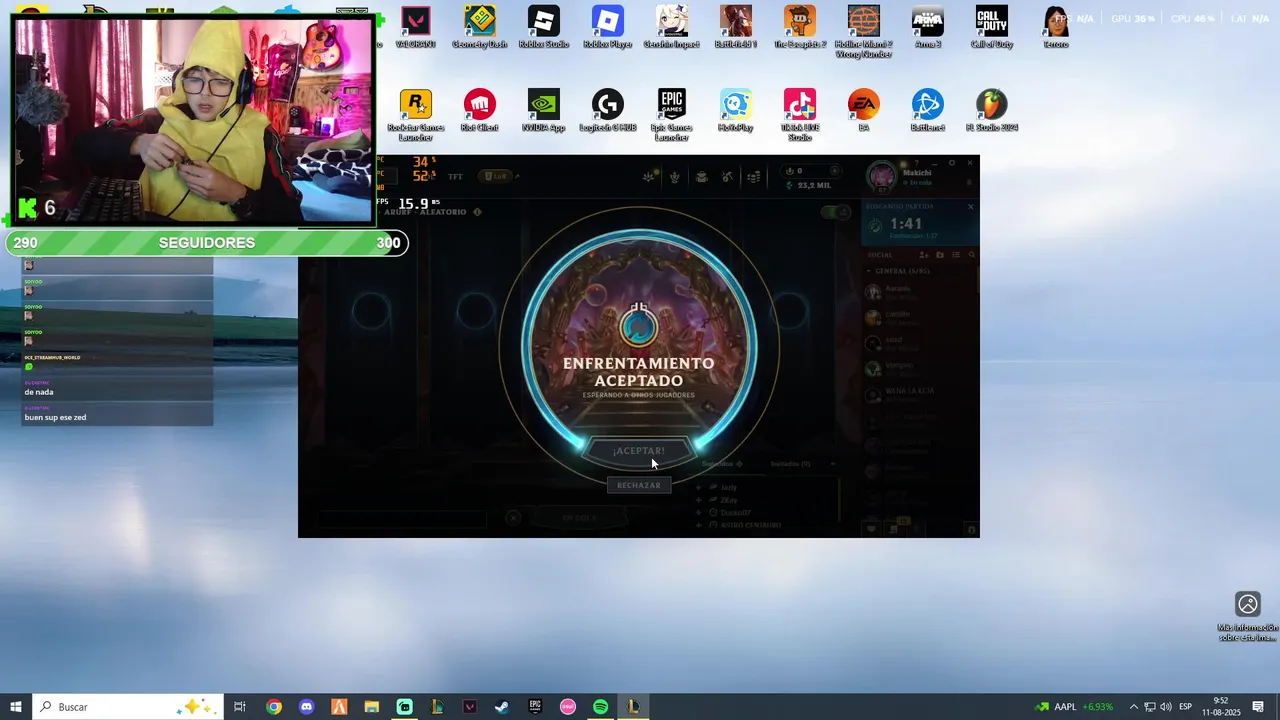
Task: Open the store coins icon in League client
Action: point(754,177)
